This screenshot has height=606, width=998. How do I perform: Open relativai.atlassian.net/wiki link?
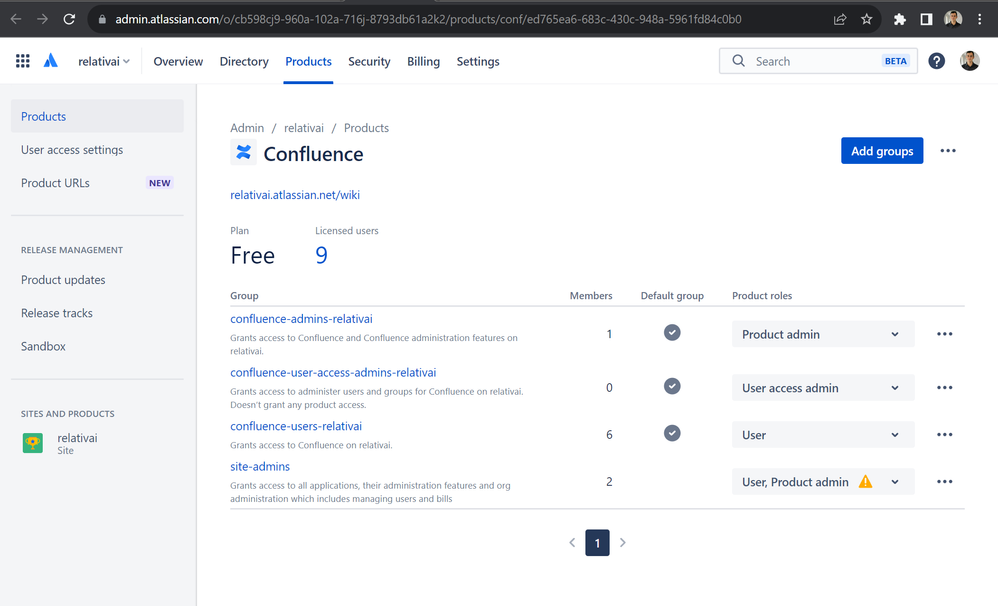(295, 195)
